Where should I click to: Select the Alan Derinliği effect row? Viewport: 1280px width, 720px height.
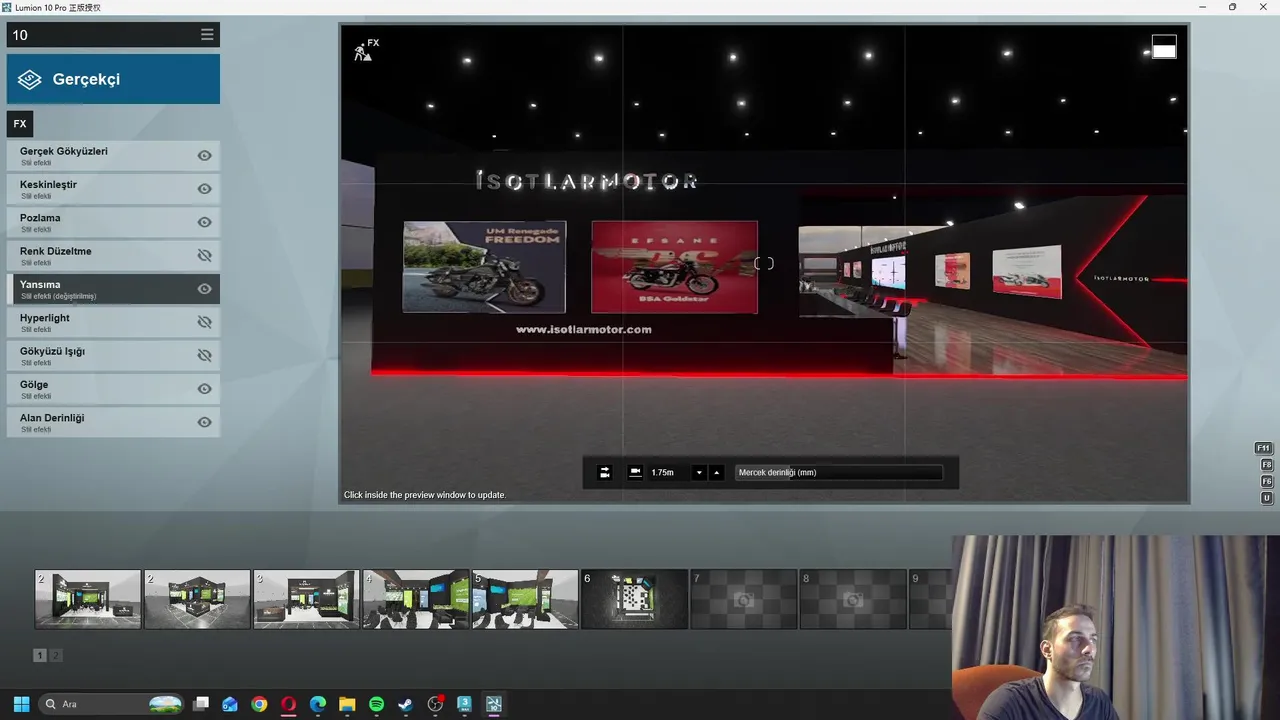(113, 422)
